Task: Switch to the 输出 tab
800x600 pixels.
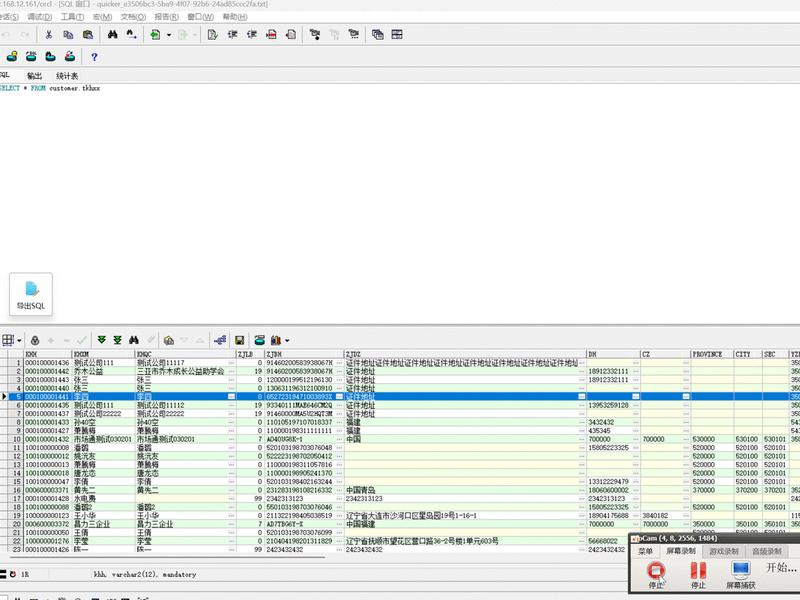Action: point(34,76)
